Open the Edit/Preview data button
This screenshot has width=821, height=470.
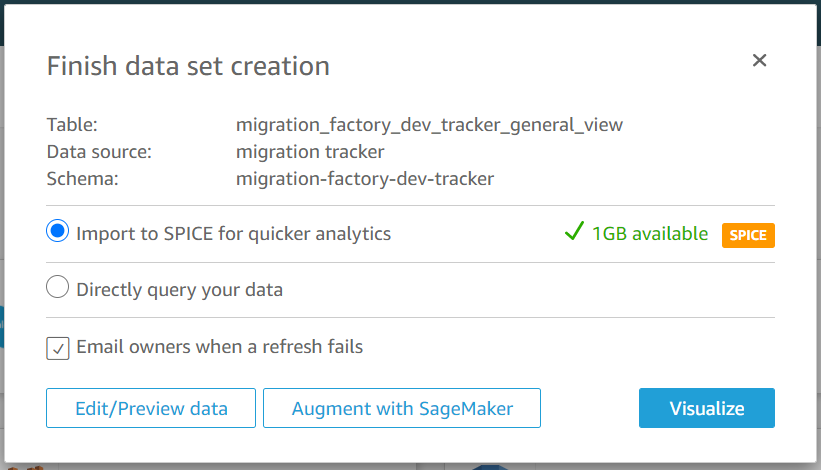point(151,408)
